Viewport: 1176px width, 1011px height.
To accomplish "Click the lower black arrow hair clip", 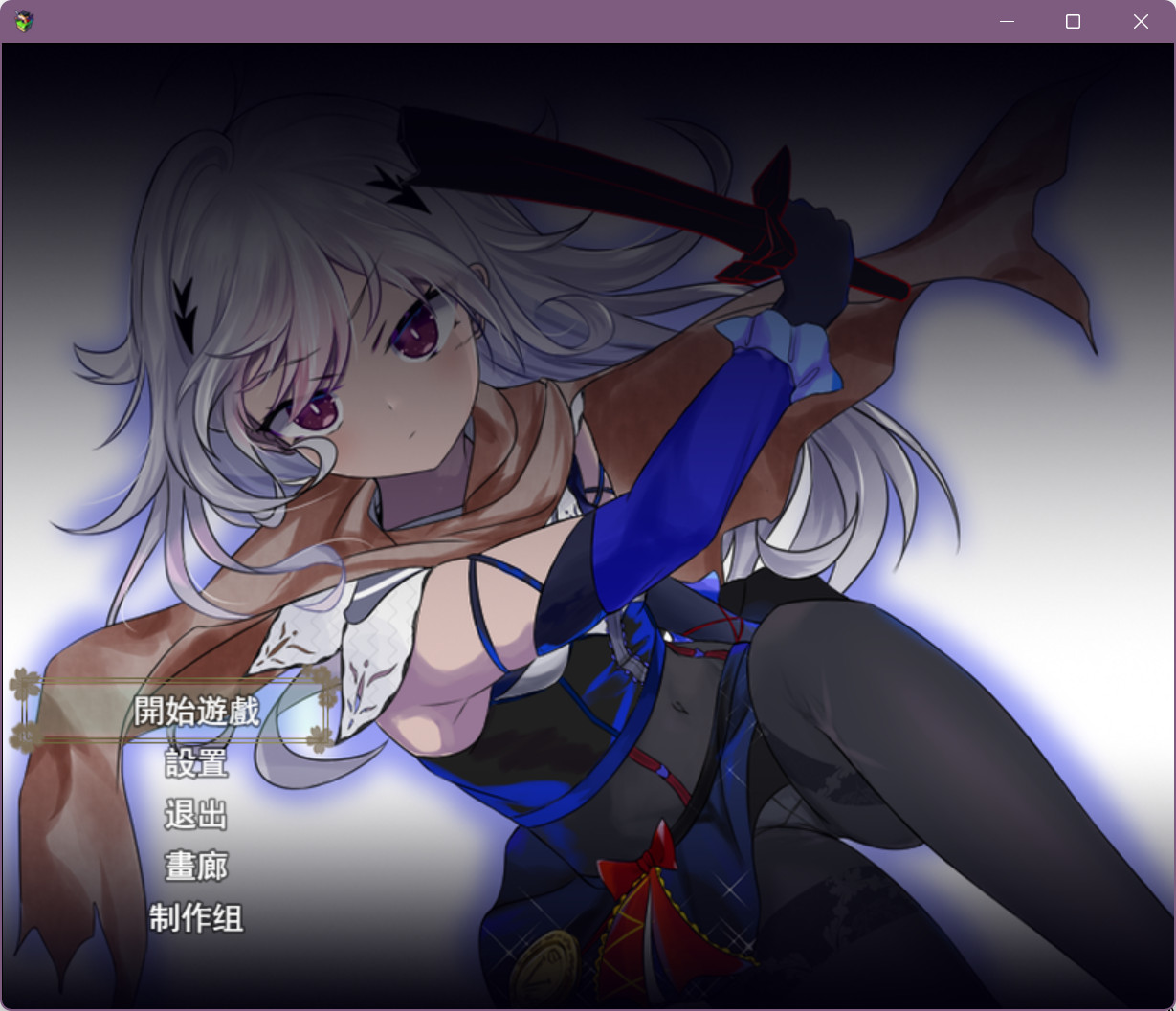I will pos(186,304).
